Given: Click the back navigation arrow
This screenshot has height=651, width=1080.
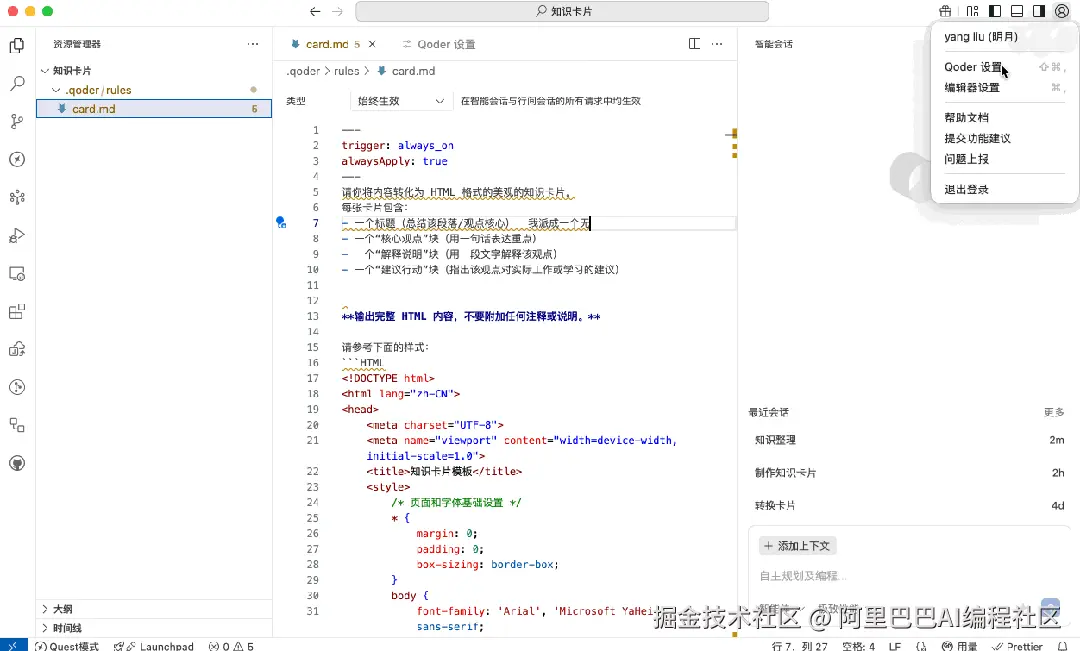Looking at the screenshot, I should click(x=315, y=12).
